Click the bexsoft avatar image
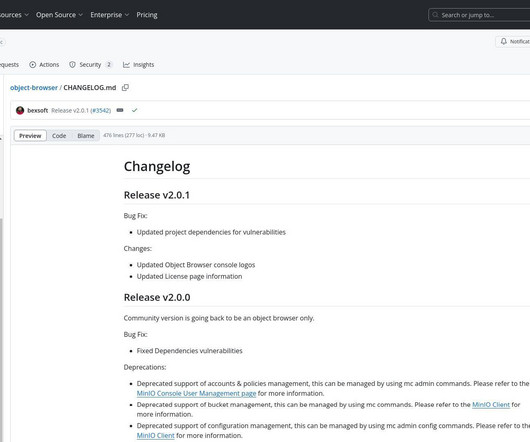530x442 pixels. tap(20, 110)
